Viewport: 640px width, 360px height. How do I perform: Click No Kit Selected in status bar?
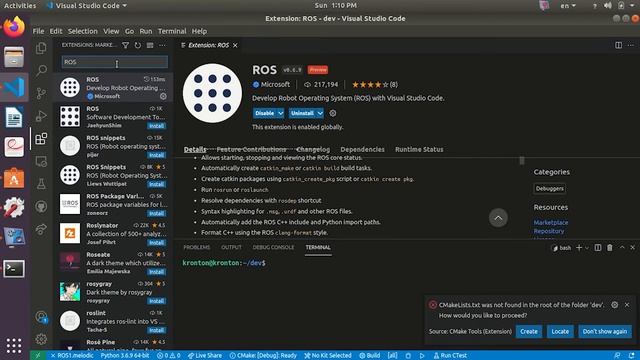pos(328,356)
